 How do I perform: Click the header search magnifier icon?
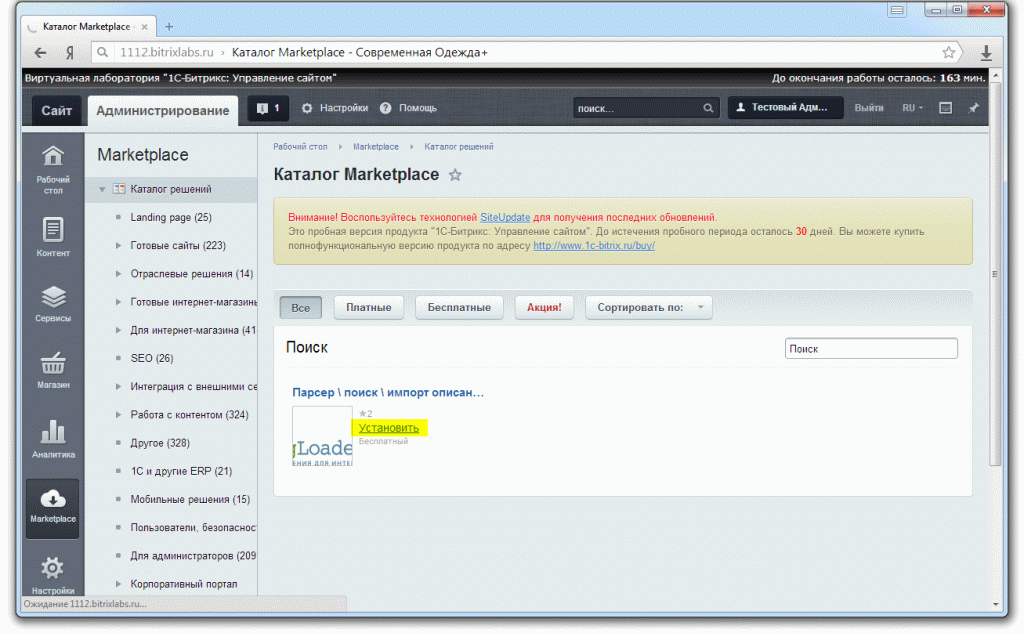(x=708, y=108)
